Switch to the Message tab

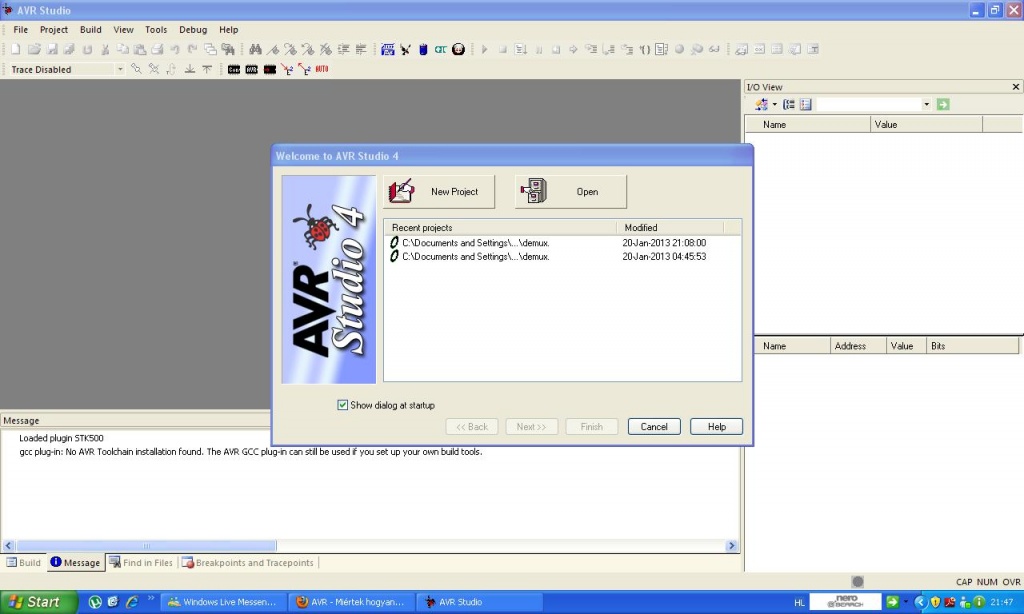(76, 562)
